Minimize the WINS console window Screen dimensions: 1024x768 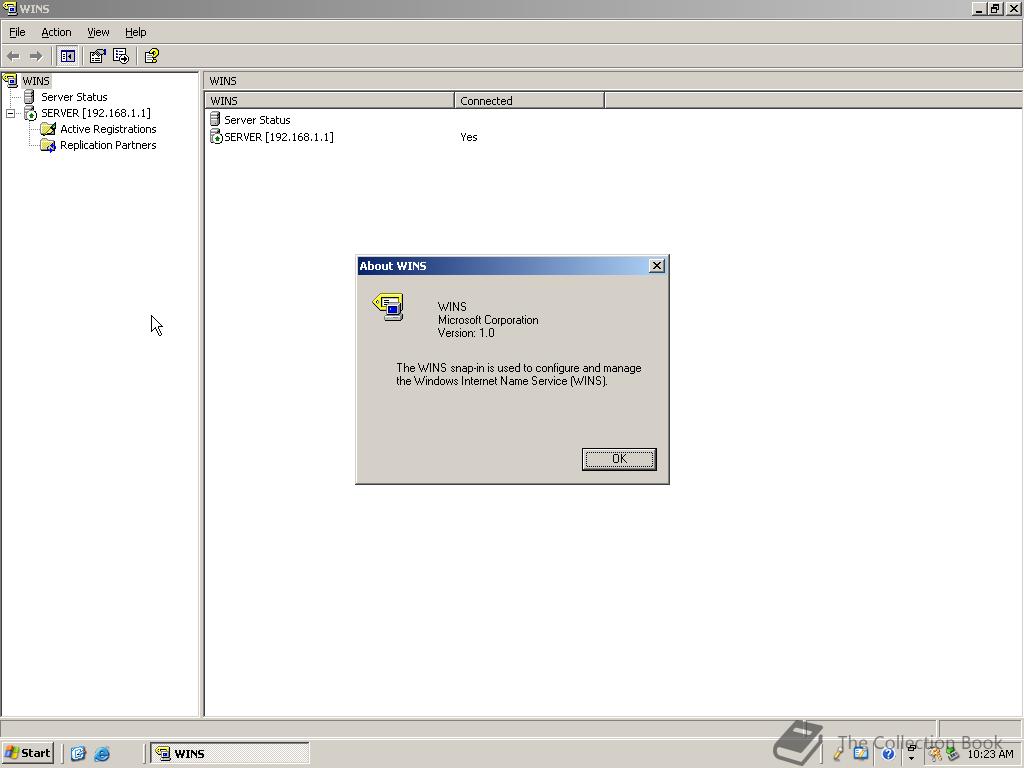978,8
